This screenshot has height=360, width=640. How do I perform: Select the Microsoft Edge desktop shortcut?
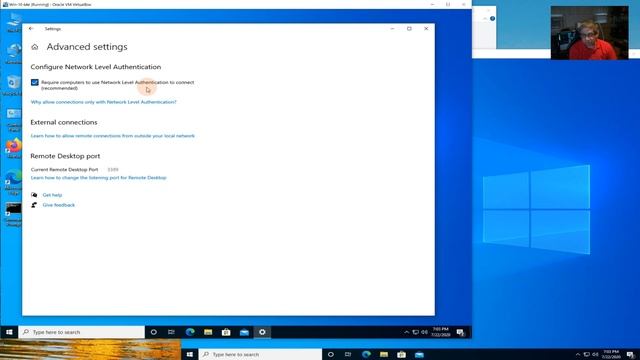(x=13, y=182)
